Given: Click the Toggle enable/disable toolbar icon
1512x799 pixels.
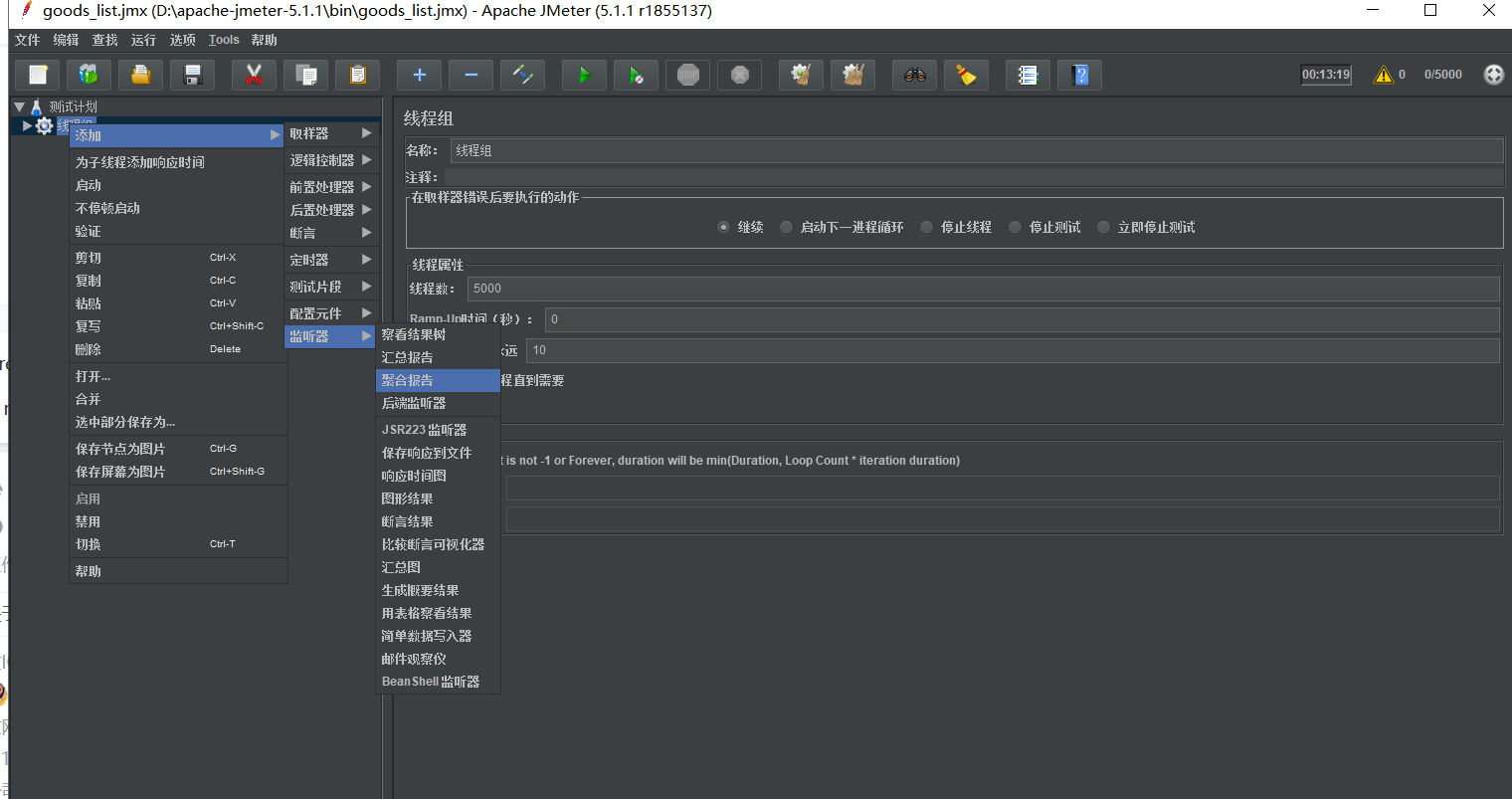Looking at the screenshot, I should [x=523, y=75].
